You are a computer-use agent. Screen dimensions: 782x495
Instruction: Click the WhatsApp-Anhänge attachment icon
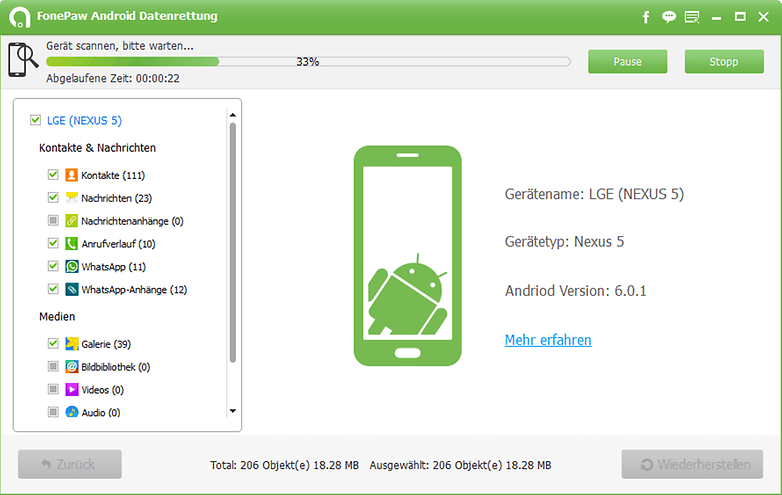click(x=71, y=290)
